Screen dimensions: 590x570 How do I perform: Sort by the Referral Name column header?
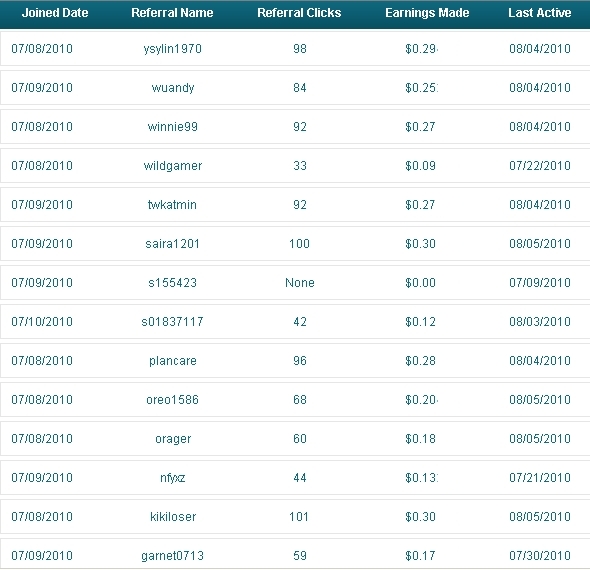[x=172, y=13]
